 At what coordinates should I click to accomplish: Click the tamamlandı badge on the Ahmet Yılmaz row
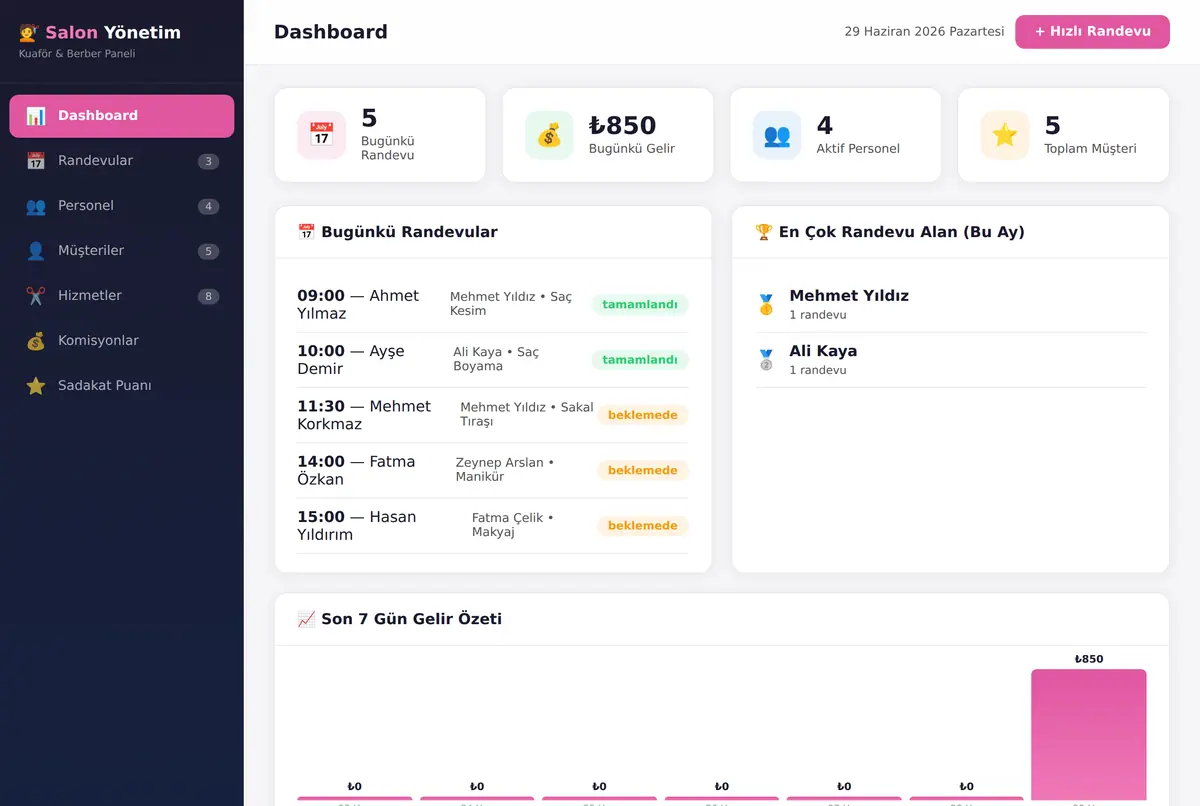tap(640, 305)
